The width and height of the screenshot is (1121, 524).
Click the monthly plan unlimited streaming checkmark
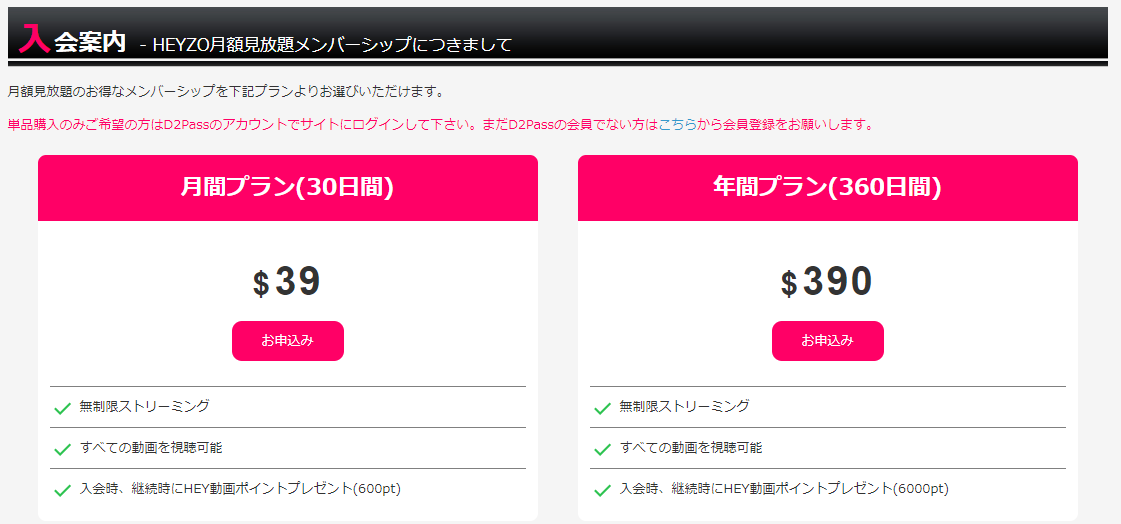click(62, 408)
